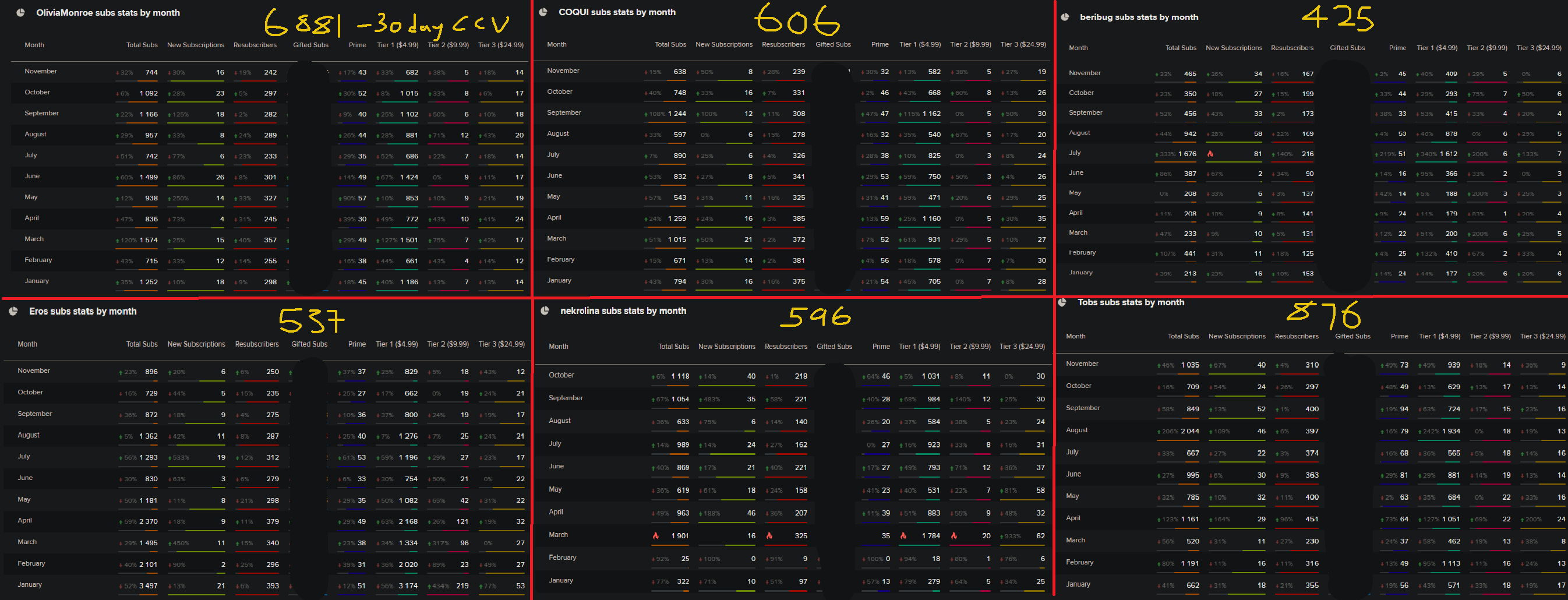Click Total Subs header in nekrolina table

click(673, 347)
